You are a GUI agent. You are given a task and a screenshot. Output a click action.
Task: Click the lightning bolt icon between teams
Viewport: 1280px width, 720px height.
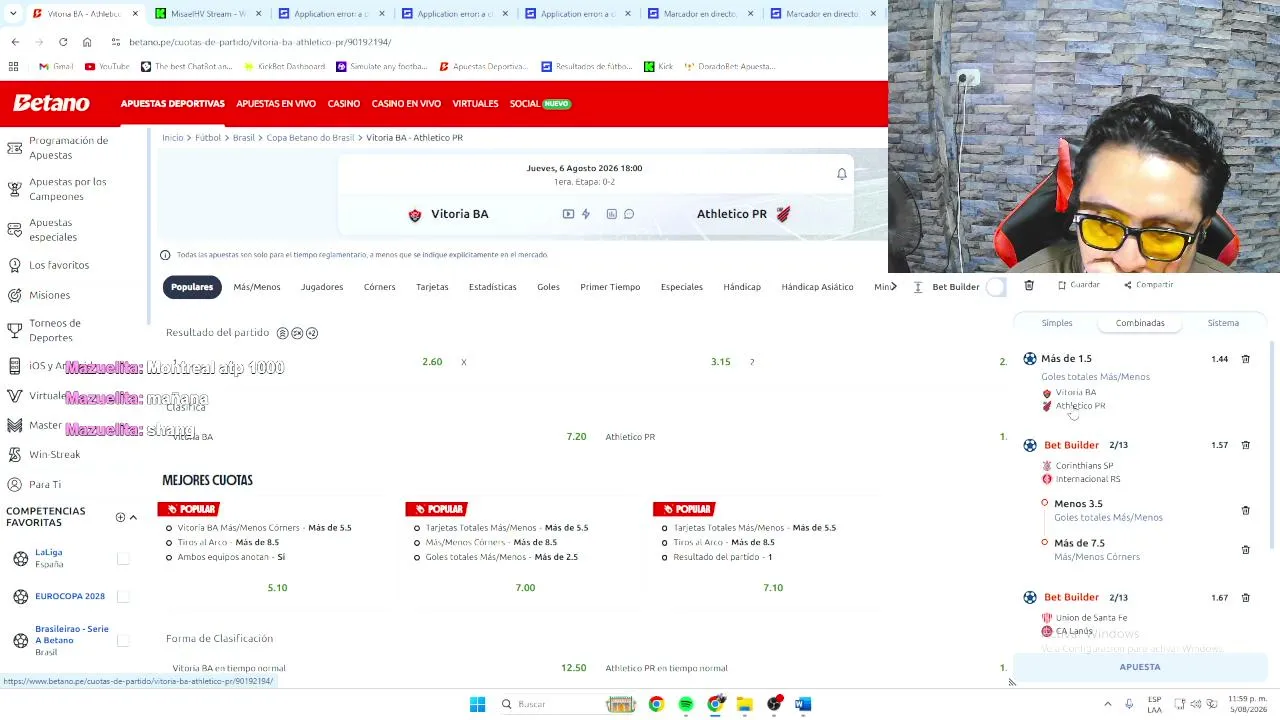(x=586, y=214)
